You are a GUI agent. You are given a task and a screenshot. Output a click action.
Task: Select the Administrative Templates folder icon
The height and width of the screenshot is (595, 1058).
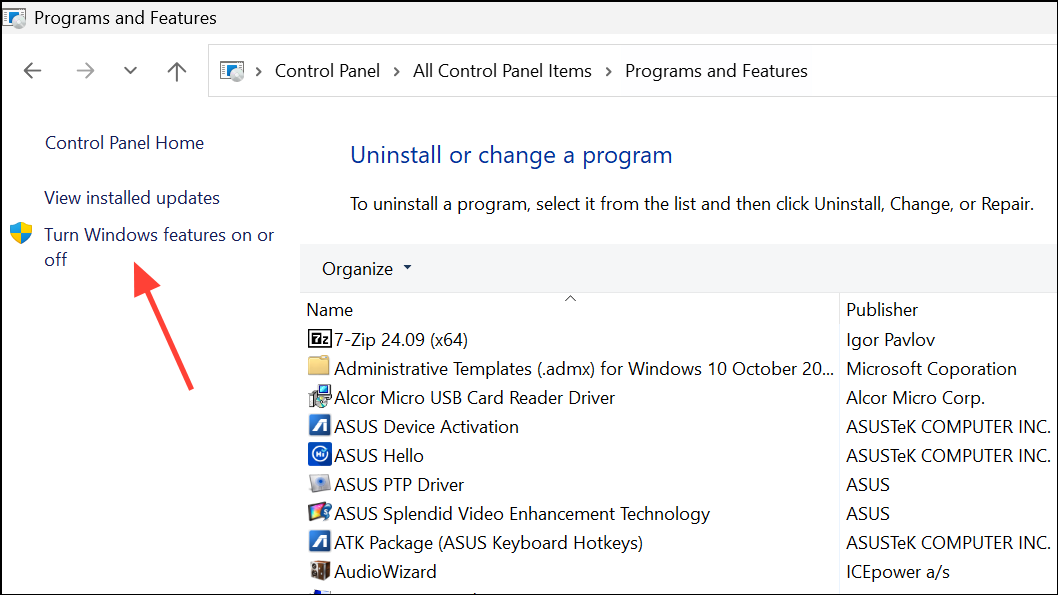(319, 369)
